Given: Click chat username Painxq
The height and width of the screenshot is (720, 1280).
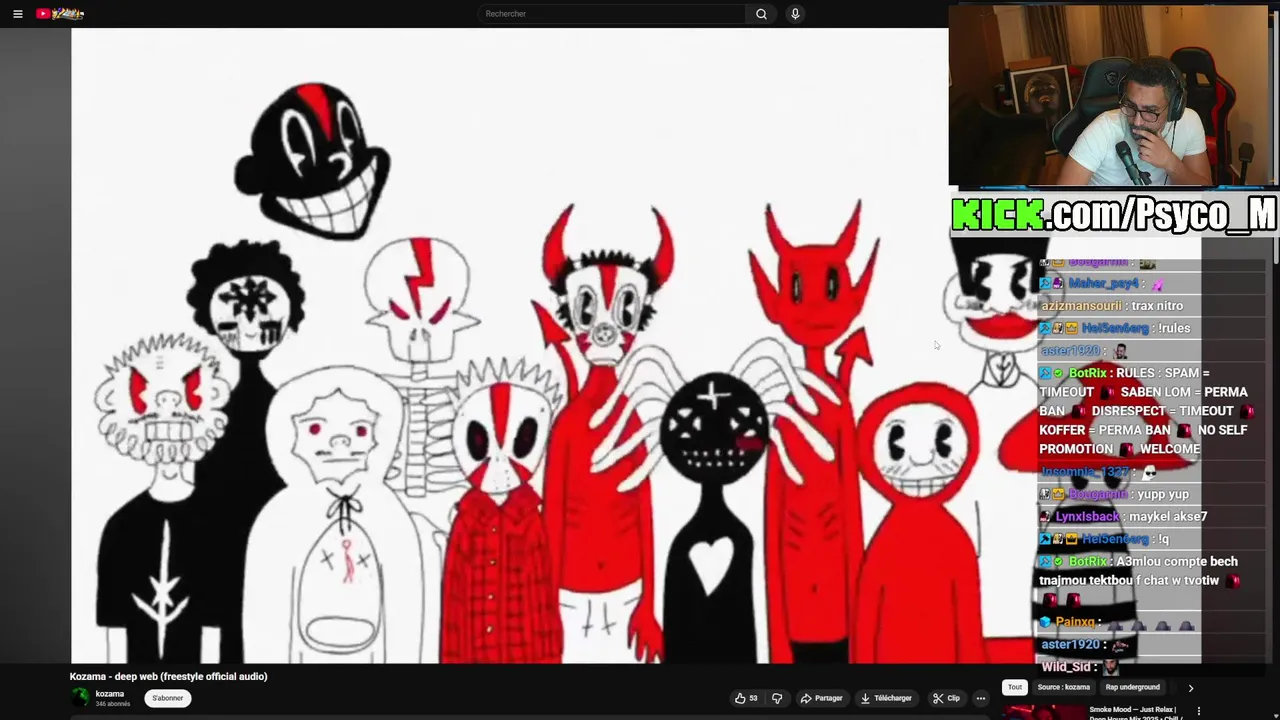Looking at the screenshot, I should click(x=1075, y=622).
